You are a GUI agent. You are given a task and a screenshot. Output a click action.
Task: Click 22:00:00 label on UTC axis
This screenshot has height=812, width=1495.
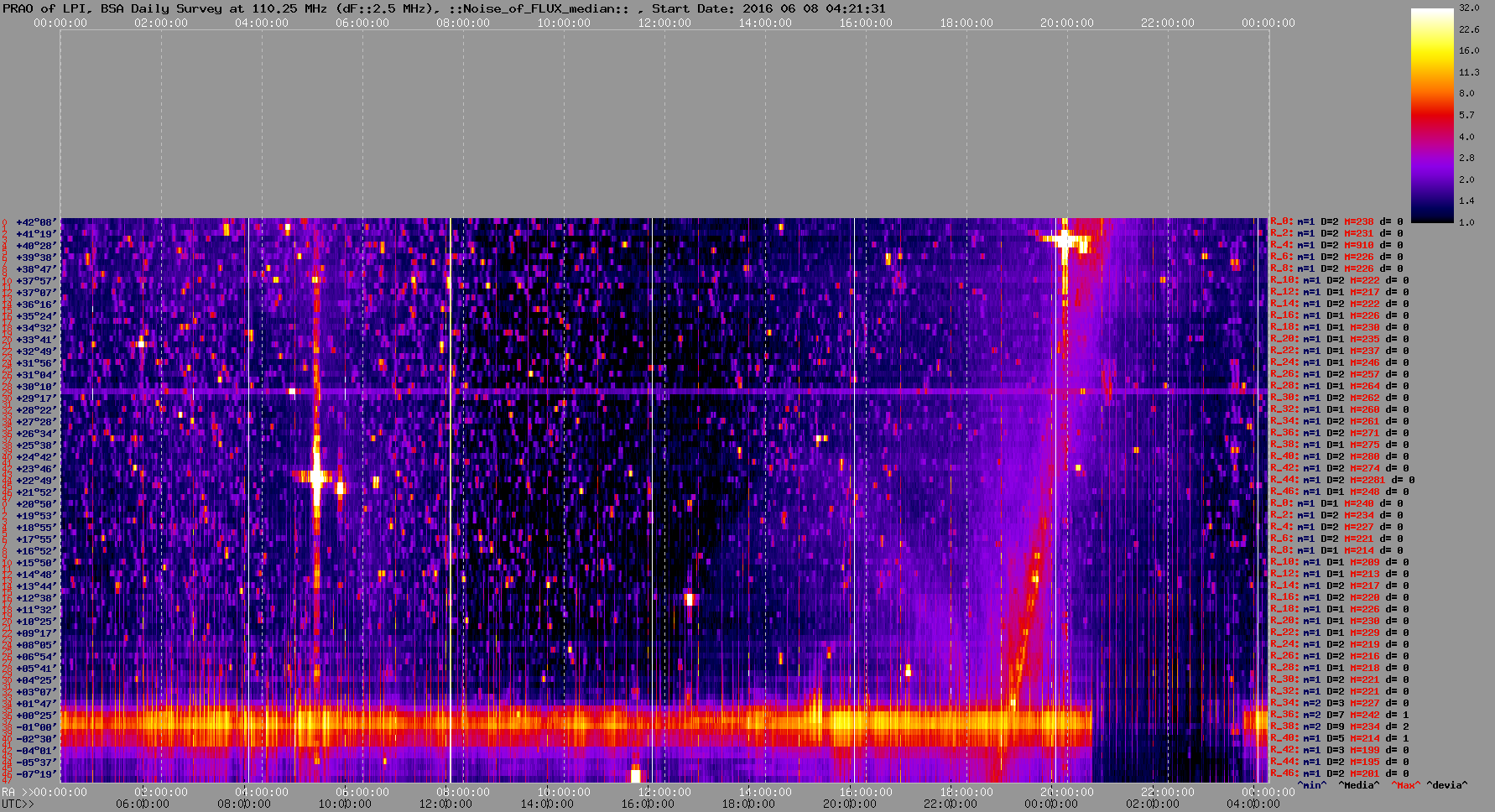click(950, 804)
